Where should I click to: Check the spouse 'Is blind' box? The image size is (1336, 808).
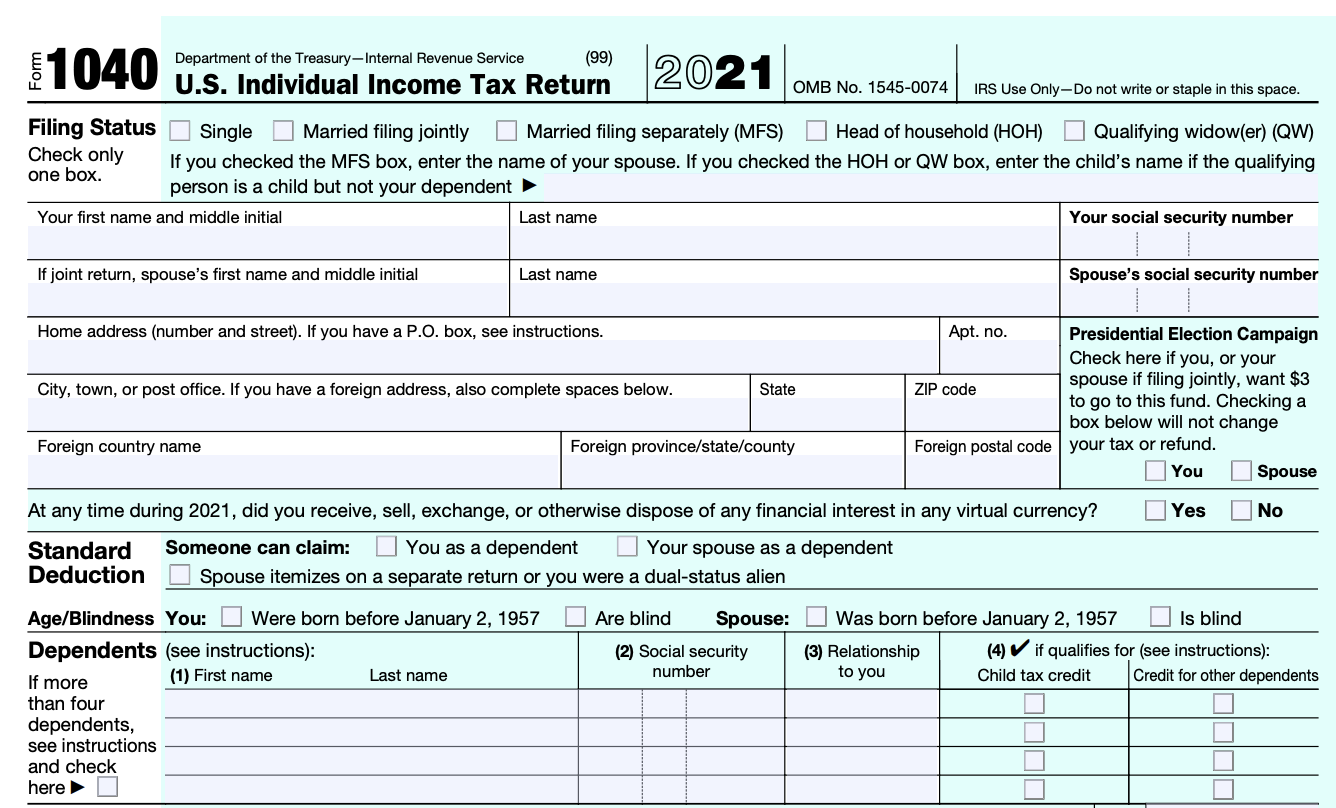point(1159,618)
